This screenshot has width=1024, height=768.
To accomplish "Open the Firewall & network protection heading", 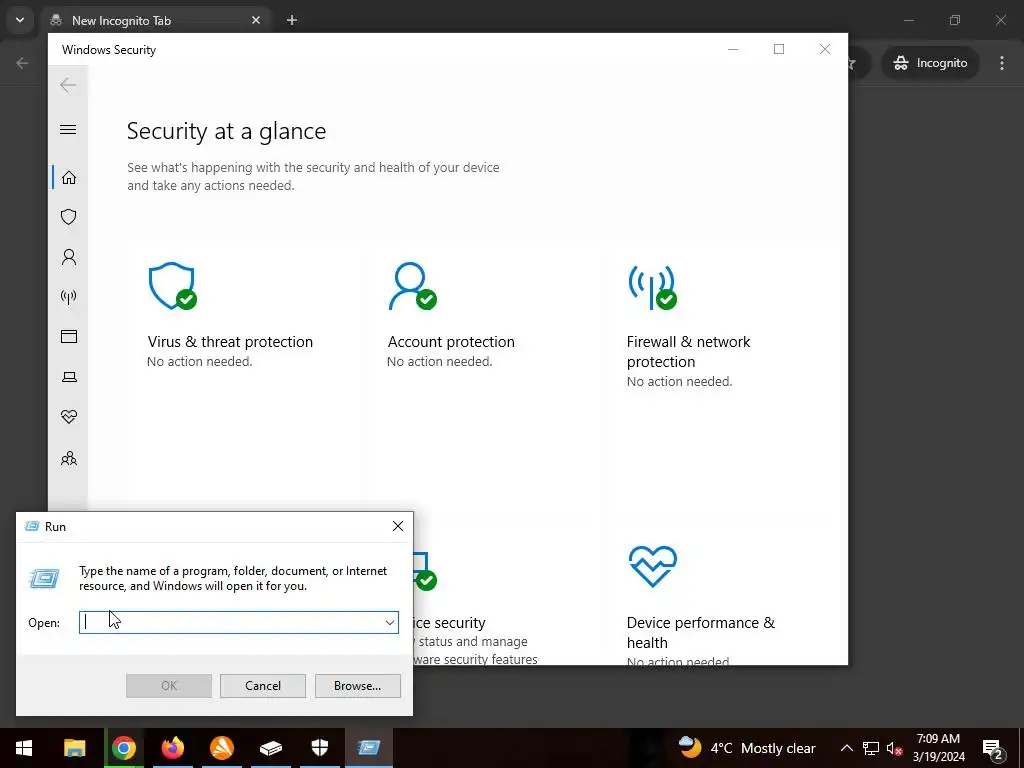I will click(688, 351).
